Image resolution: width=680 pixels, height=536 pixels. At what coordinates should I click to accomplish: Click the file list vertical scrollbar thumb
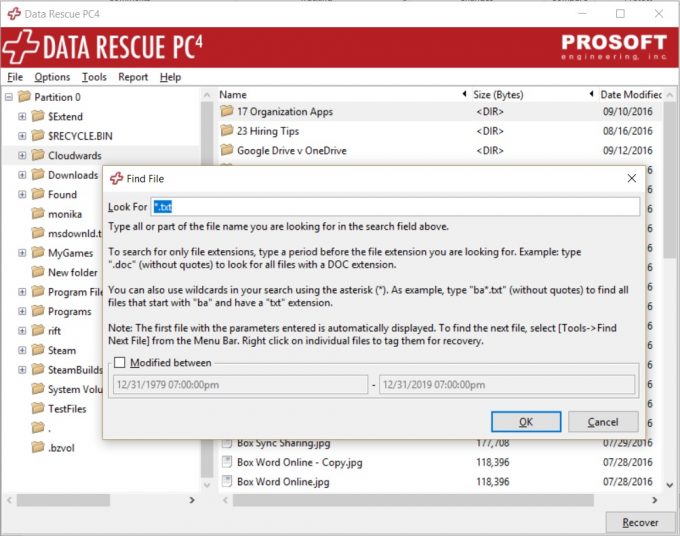pos(670,180)
